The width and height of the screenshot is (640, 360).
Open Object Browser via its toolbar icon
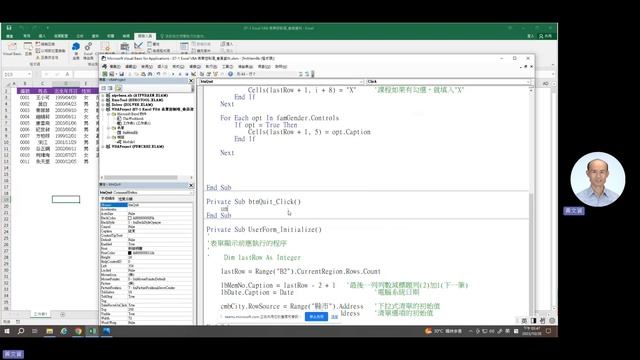215,74
